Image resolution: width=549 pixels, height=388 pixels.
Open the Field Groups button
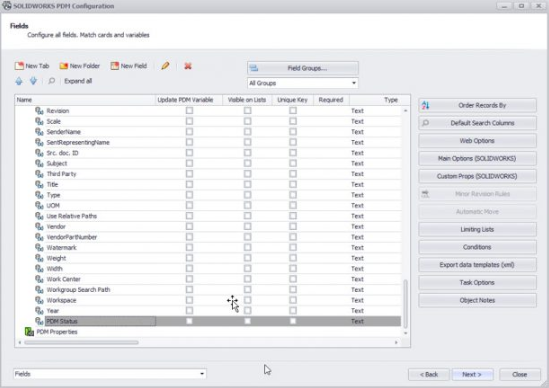tap(303, 68)
